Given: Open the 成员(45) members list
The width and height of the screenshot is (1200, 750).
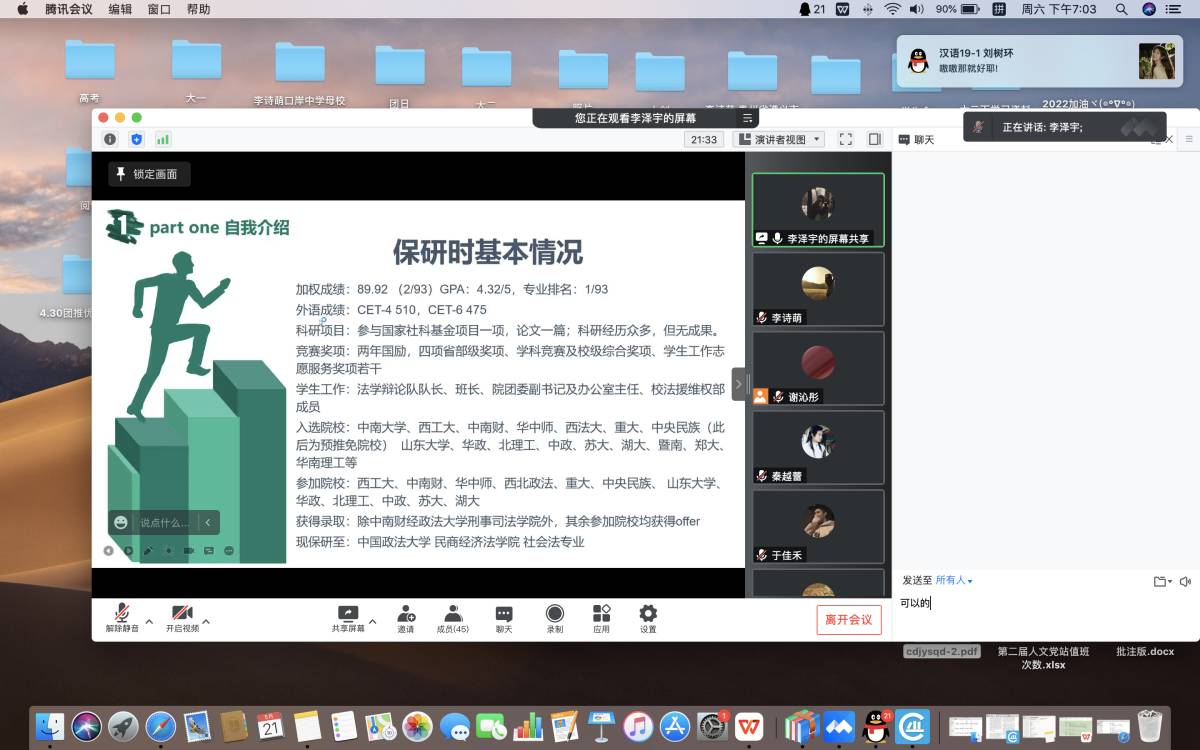Looking at the screenshot, I should tap(453, 617).
